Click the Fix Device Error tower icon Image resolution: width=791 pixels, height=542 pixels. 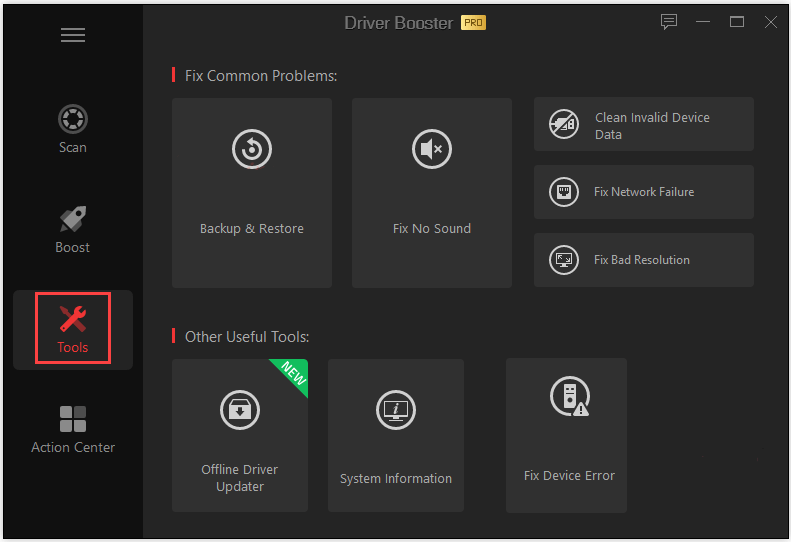pyautogui.click(x=570, y=396)
